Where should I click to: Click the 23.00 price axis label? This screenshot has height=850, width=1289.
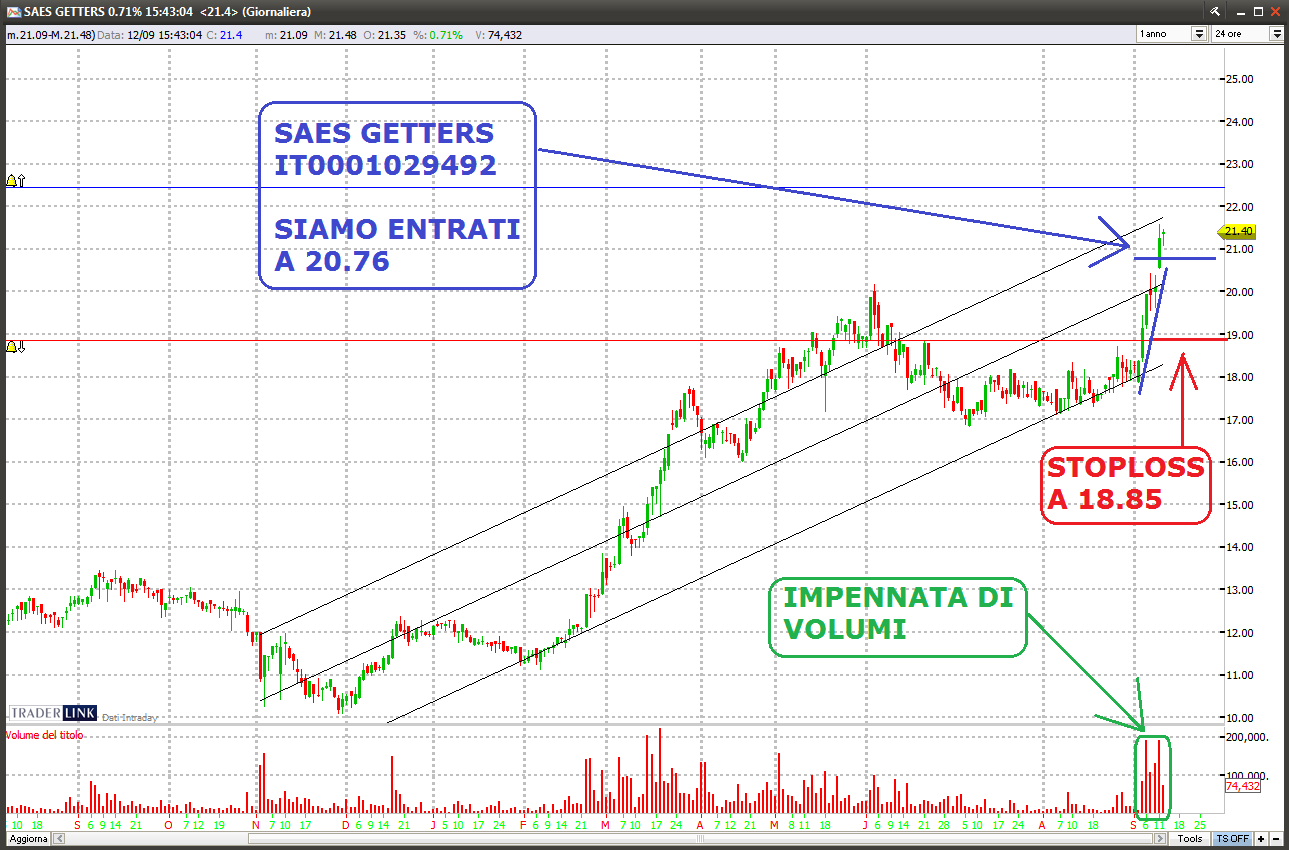pyautogui.click(x=1241, y=164)
